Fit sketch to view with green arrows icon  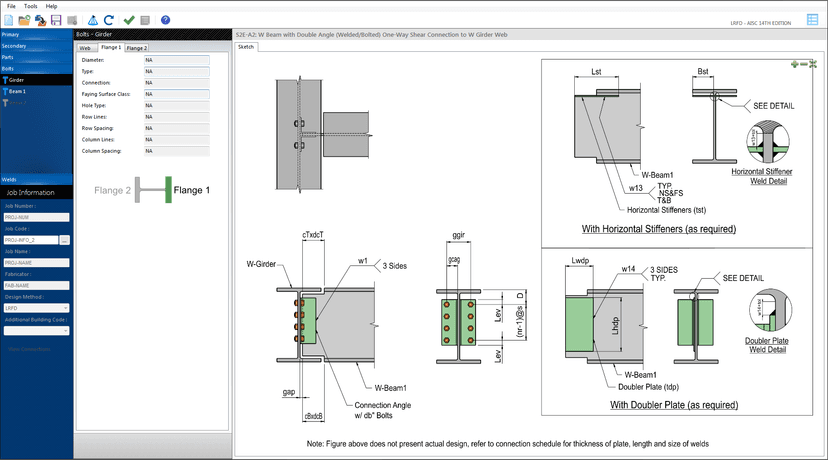coord(812,64)
